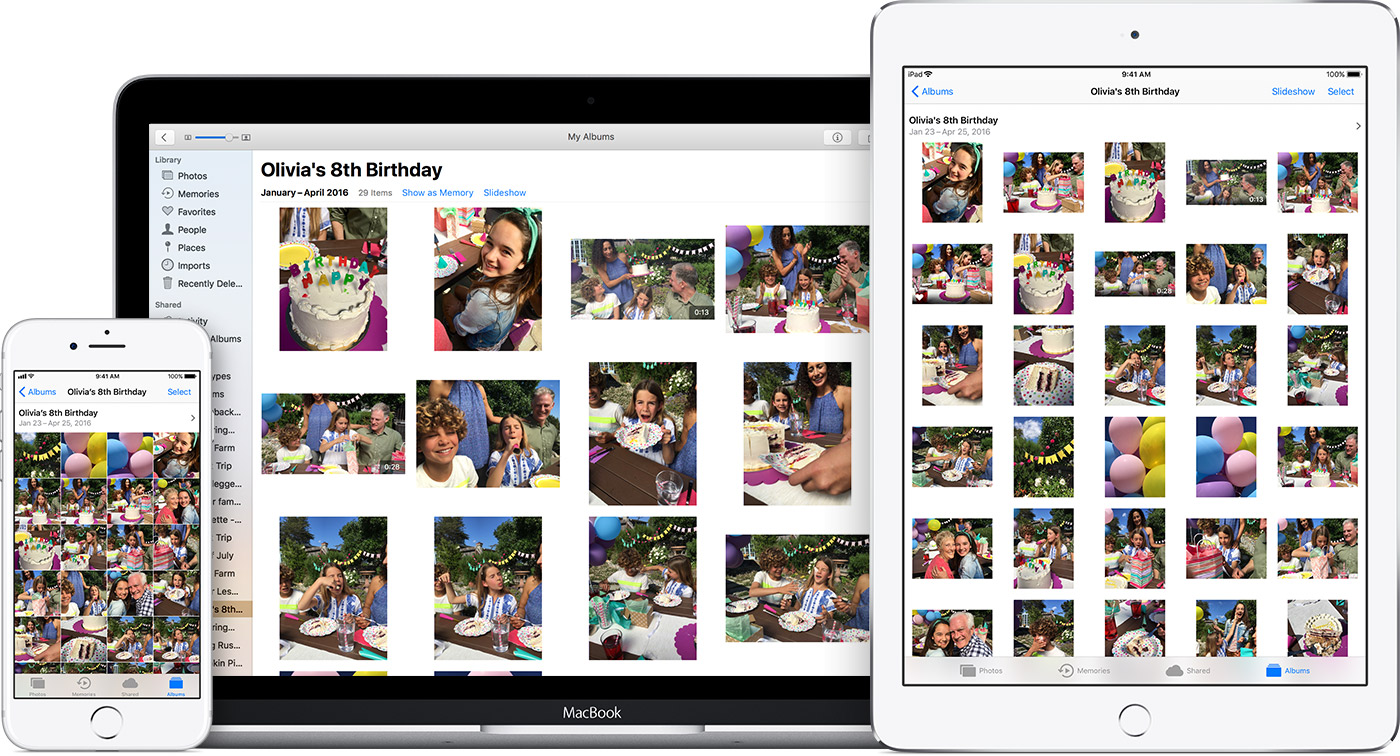Click the large thumbnail icon beside the MacBook zoom slider
This screenshot has height=756, width=1400.
pos(246,137)
